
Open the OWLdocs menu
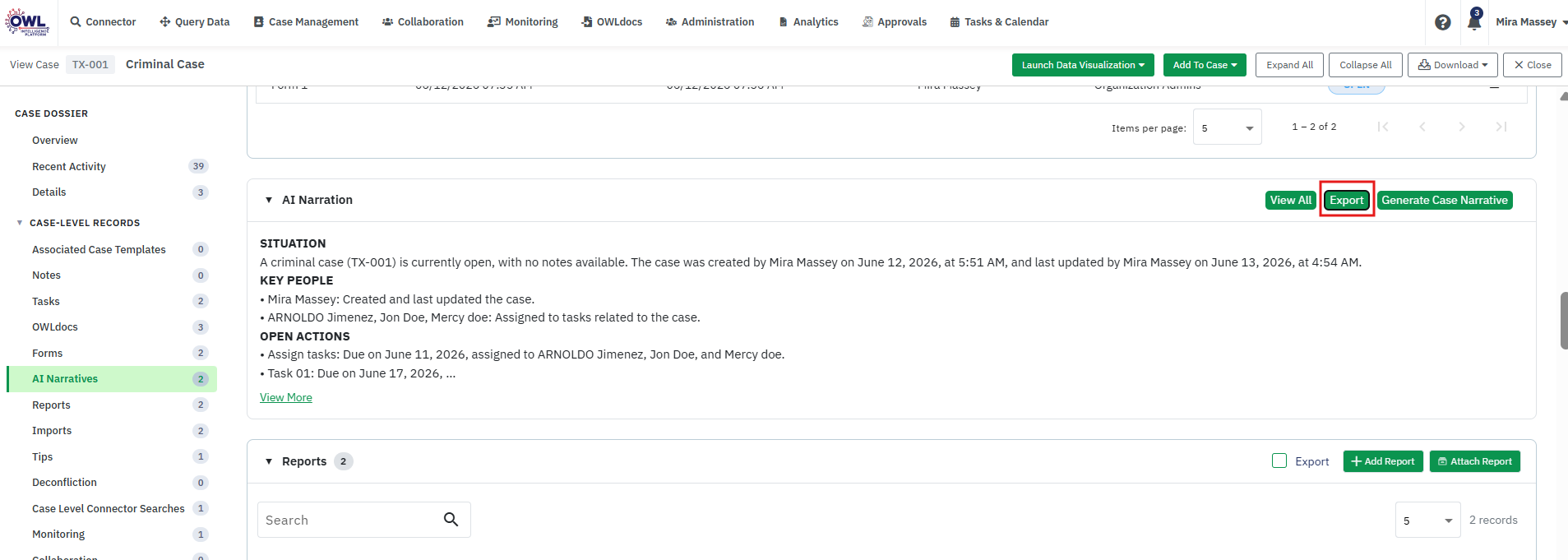click(612, 22)
